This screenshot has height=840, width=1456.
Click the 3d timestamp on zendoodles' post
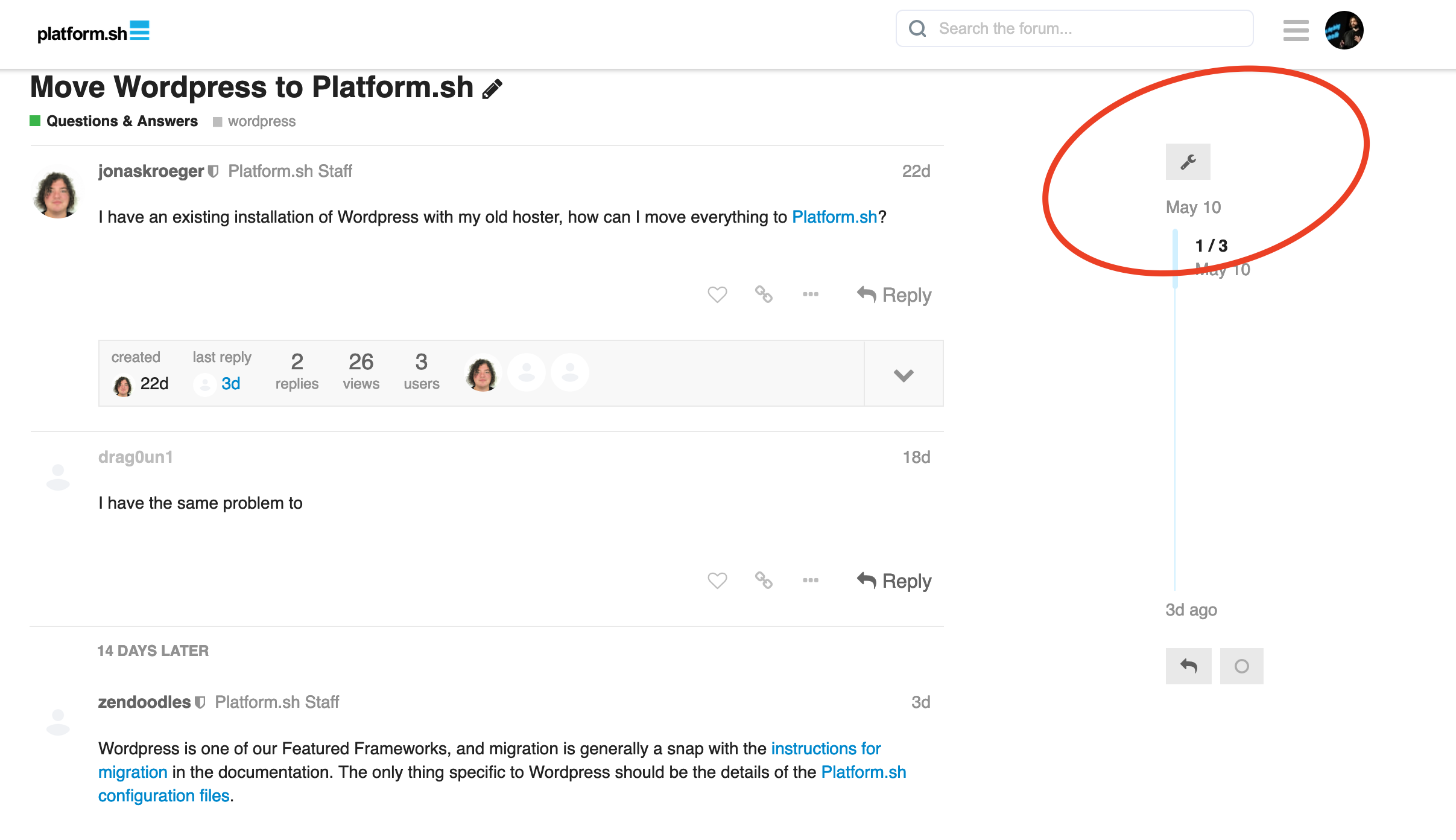920,702
